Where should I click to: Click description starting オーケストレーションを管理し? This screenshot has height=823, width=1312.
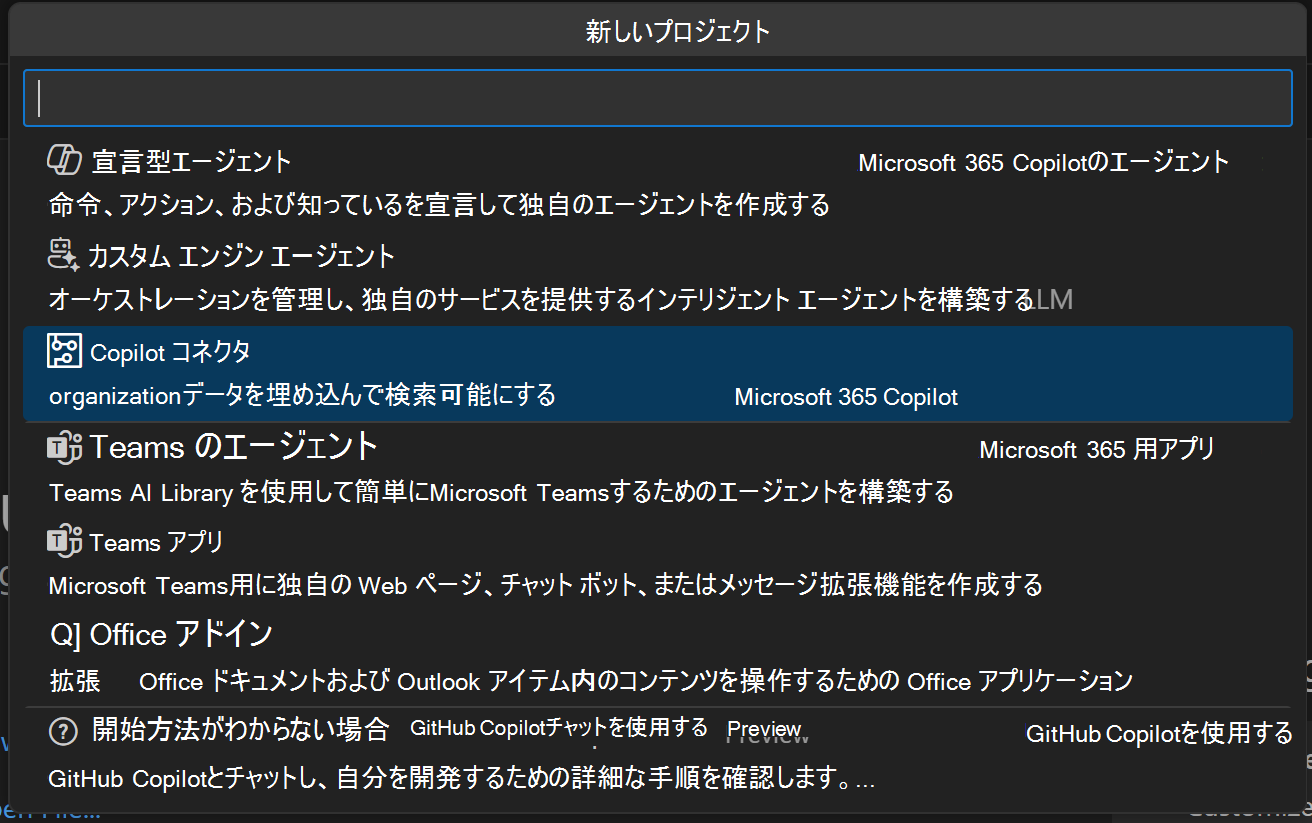click(x=541, y=300)
